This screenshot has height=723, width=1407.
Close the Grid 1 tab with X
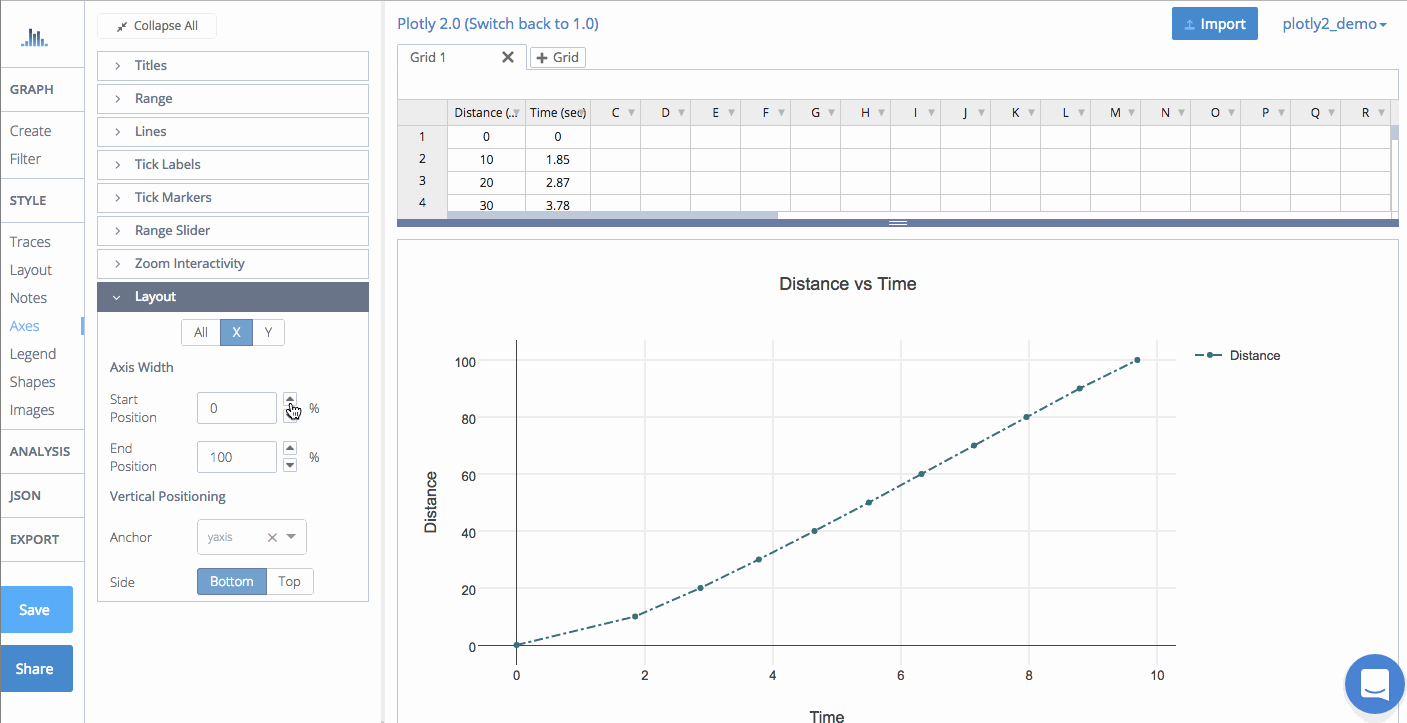tap(507, 57)
